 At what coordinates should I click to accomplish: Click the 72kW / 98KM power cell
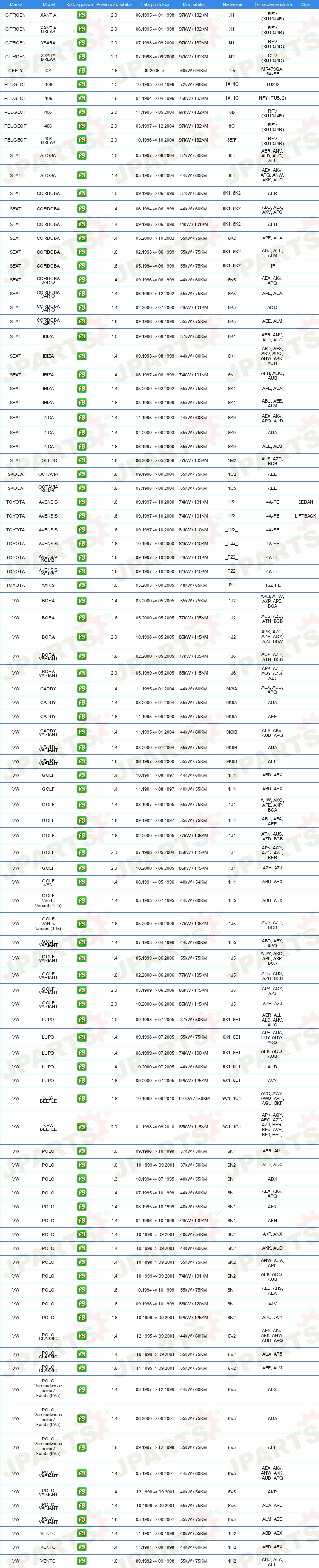194,84
